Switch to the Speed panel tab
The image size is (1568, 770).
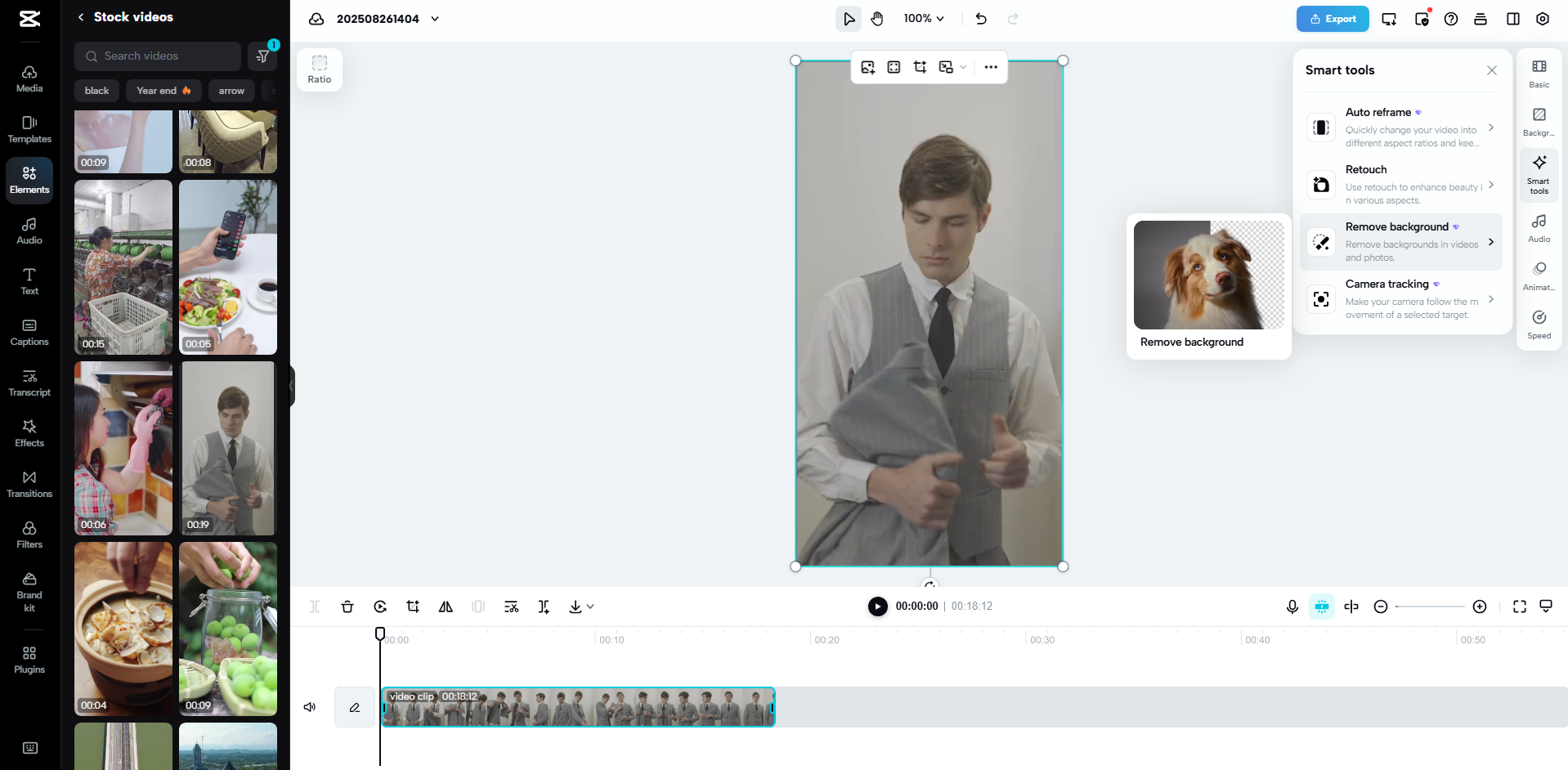tap(1539, 324)
